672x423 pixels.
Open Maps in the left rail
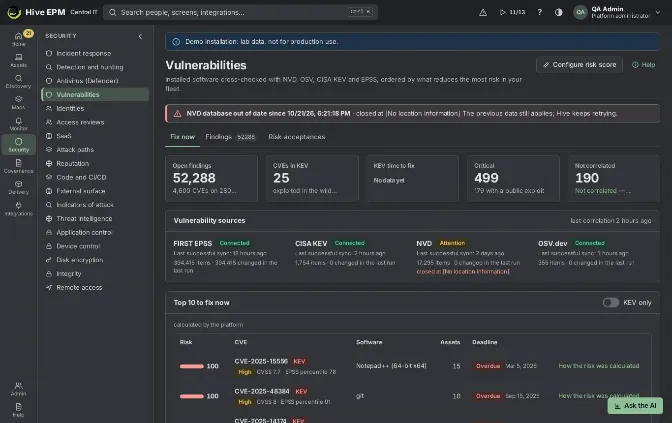pyautogui.click(x=18, y=102)
